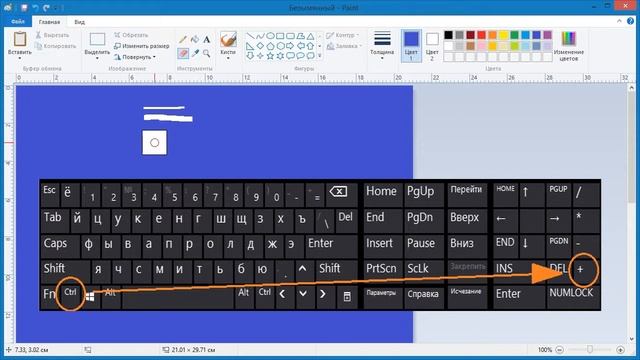This screenshot has height=360, width=640.
Task: Activate the Color 1 (Цвет 1) slot
Action: tap(411, 46)
